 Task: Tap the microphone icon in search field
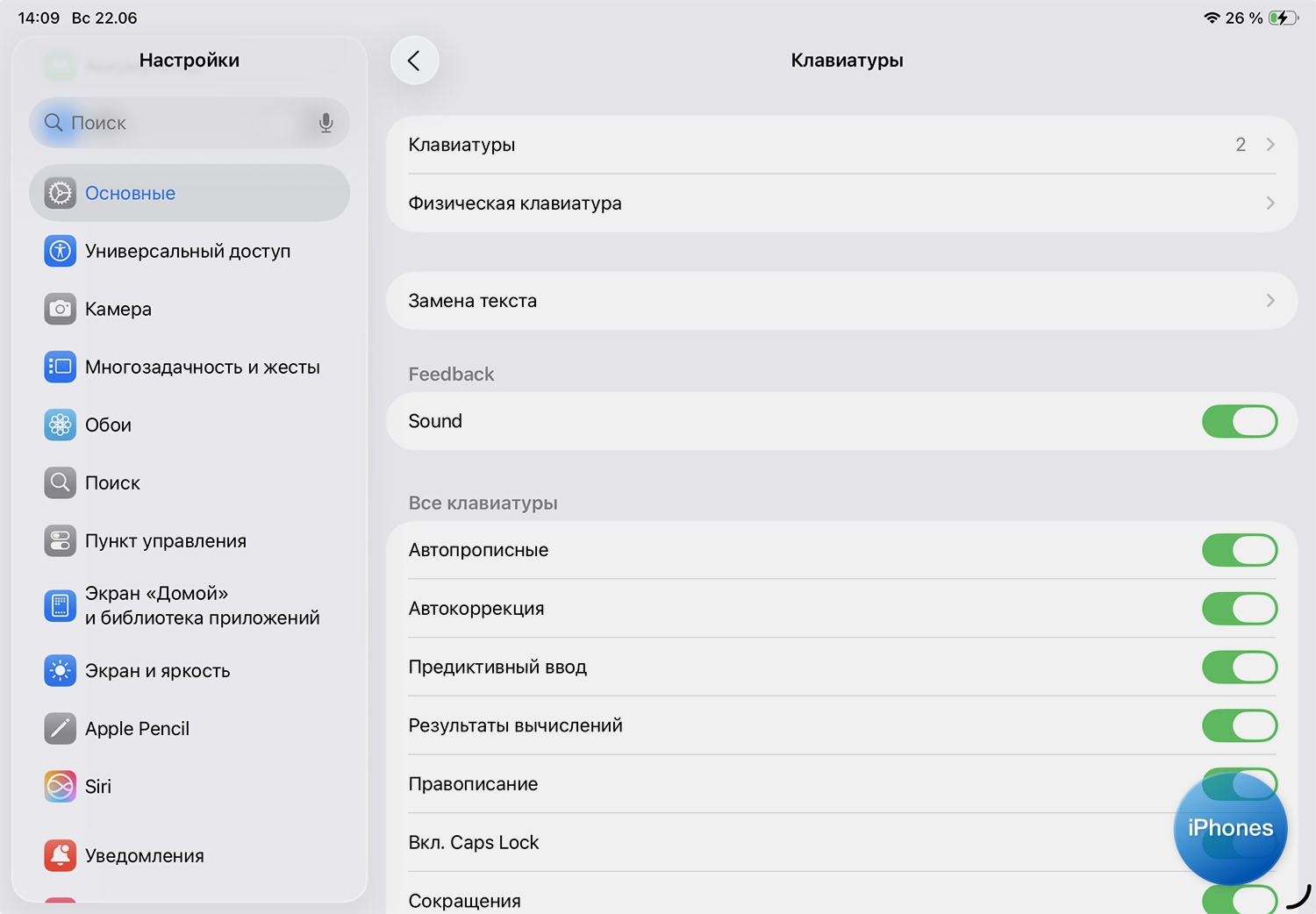tap(325, 123)
